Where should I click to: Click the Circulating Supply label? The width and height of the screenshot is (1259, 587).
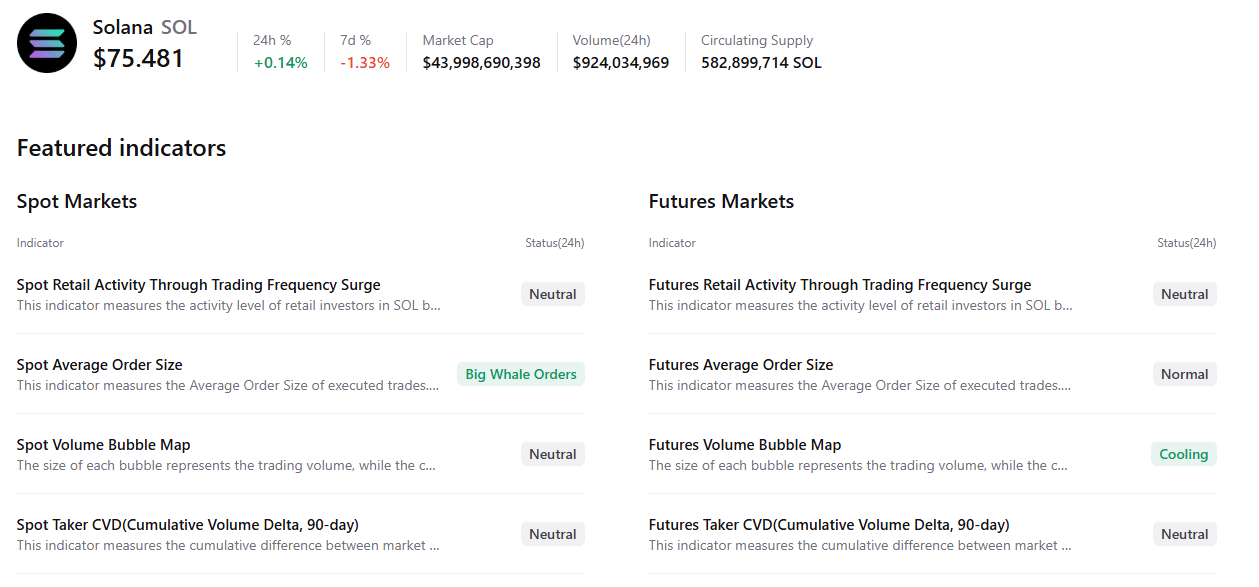tap(757, 40)
